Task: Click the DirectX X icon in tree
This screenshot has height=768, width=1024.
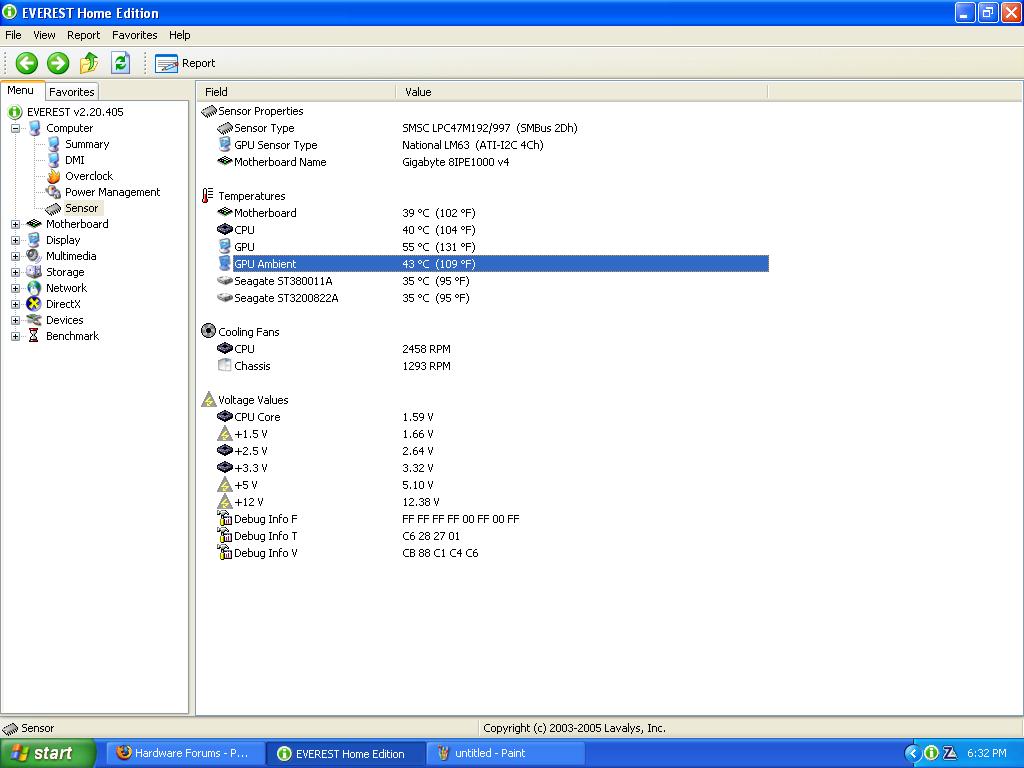Action: (x=33, y=304)
